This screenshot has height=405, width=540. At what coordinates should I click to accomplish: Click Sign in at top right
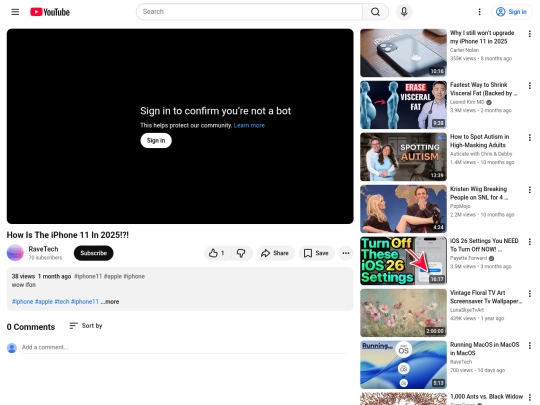(511, 12)
